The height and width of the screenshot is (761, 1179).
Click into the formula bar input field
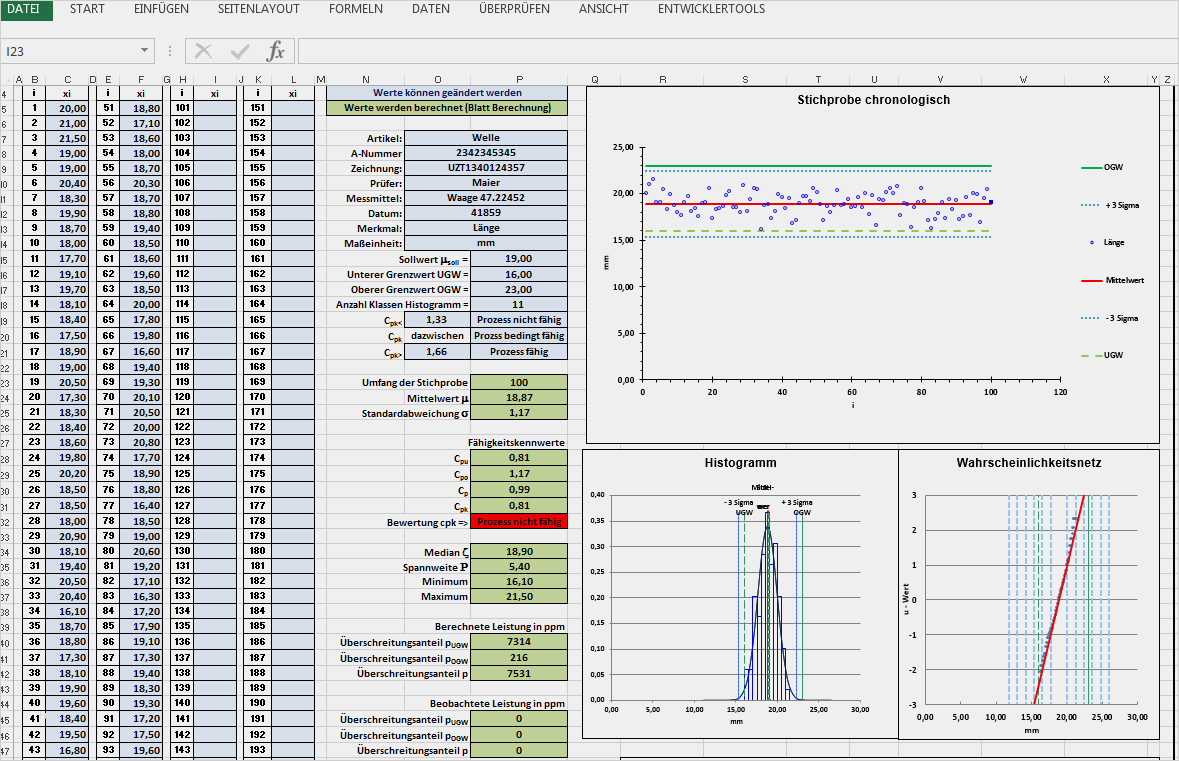[x=730, y=51]
